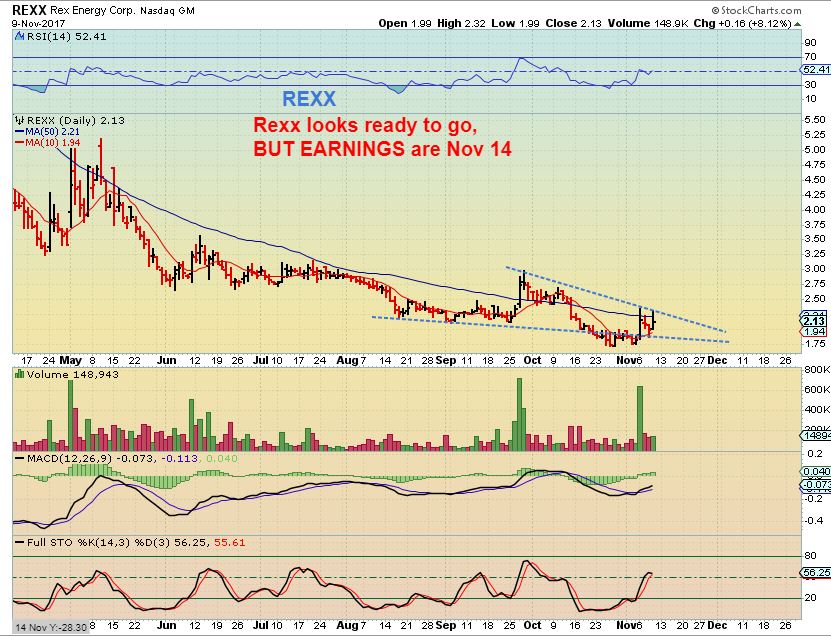Click the 'High 2.32' quote value
The width and height of the screenshot is (831, 636).
pyautogui.click(x=461, y=23)
